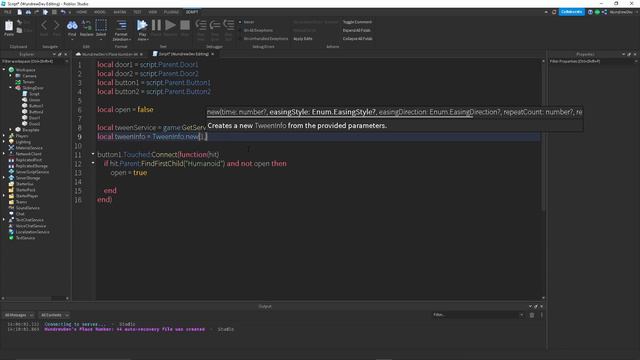Select ReplicatedStorage in Explorer
This screenshot has height=360, width=640.
[x=32, y=166]
